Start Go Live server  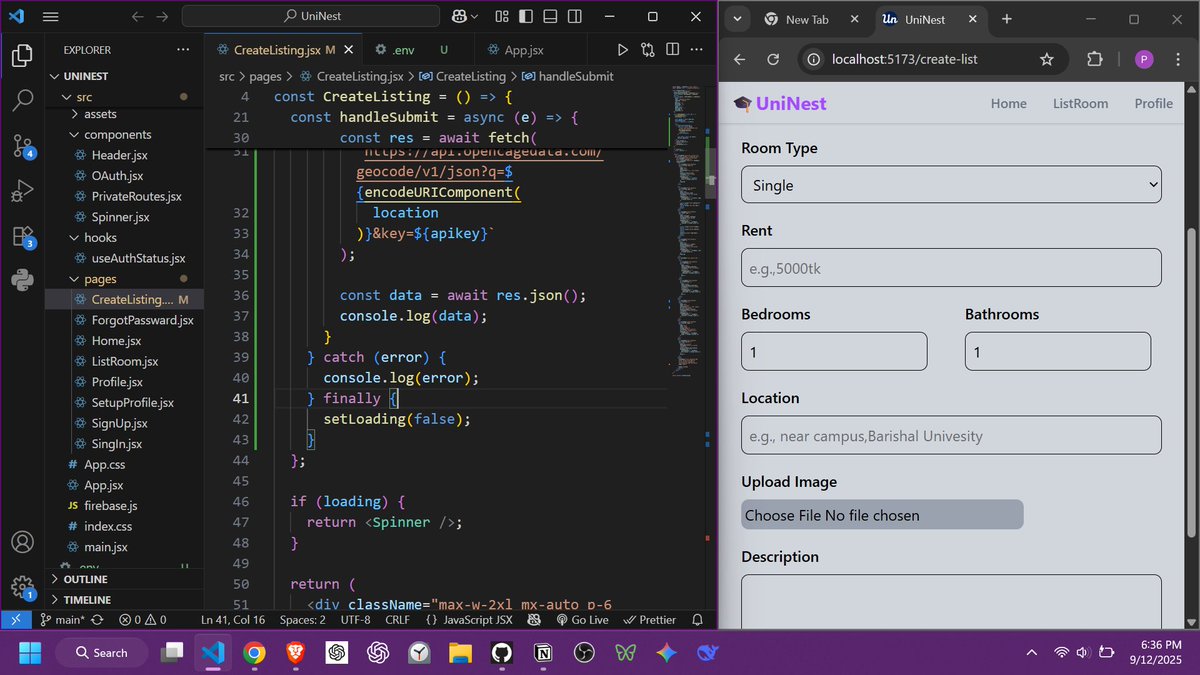tap(582, 620)
